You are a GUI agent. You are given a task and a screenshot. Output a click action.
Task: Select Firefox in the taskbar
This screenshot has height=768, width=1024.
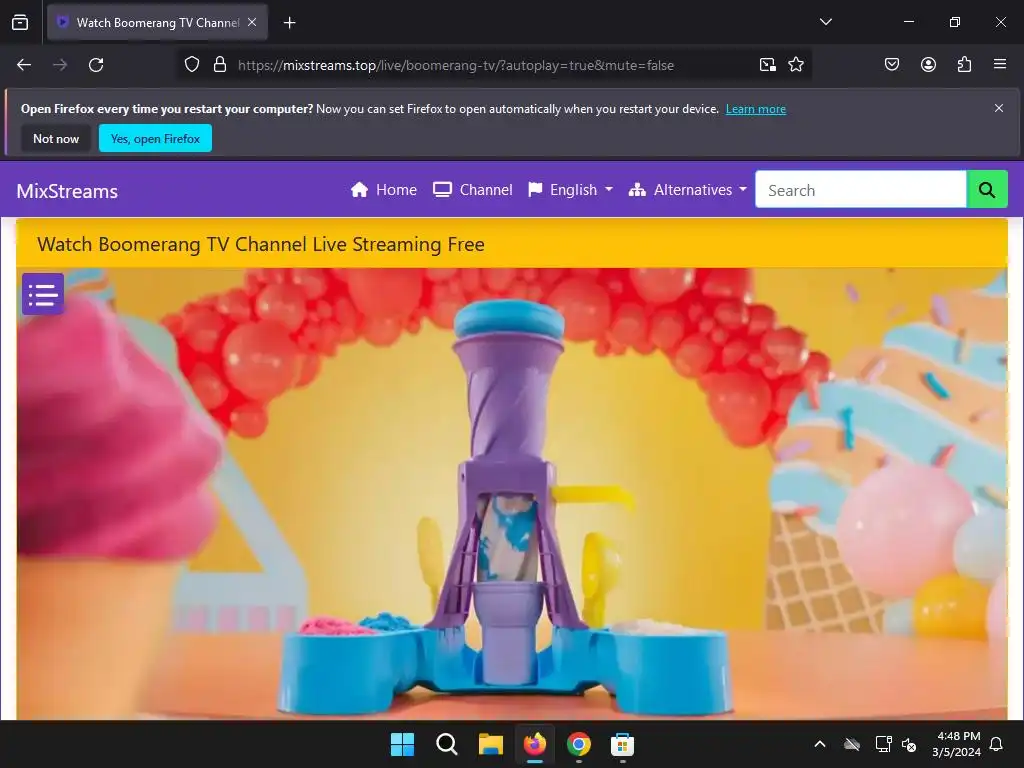(x=535, y=744)
